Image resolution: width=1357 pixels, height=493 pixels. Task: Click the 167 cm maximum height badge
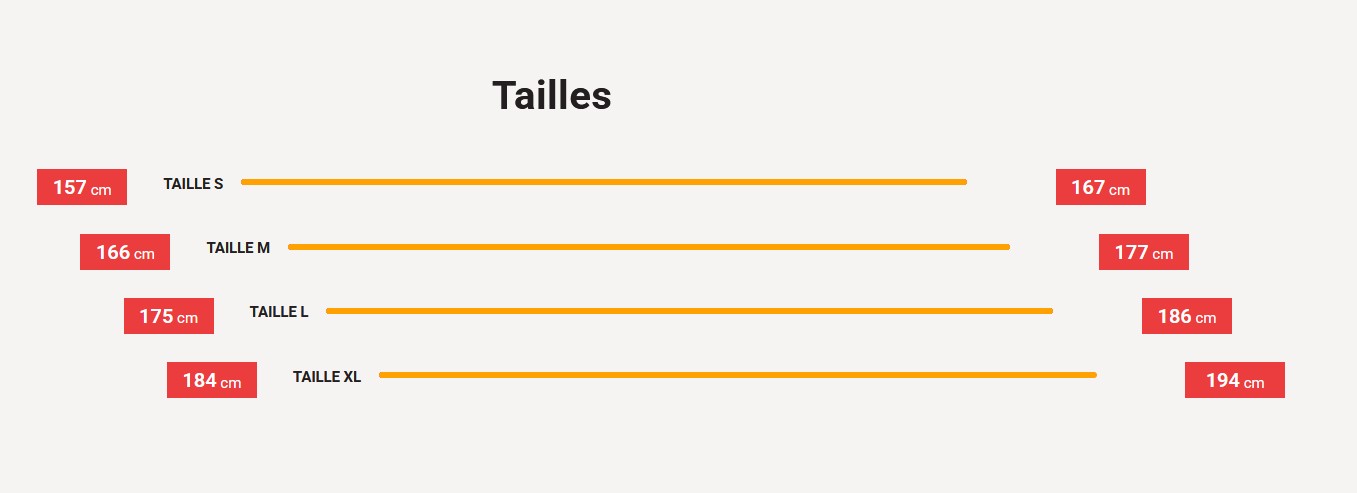pyautogui.click(x=1100, y=187)
